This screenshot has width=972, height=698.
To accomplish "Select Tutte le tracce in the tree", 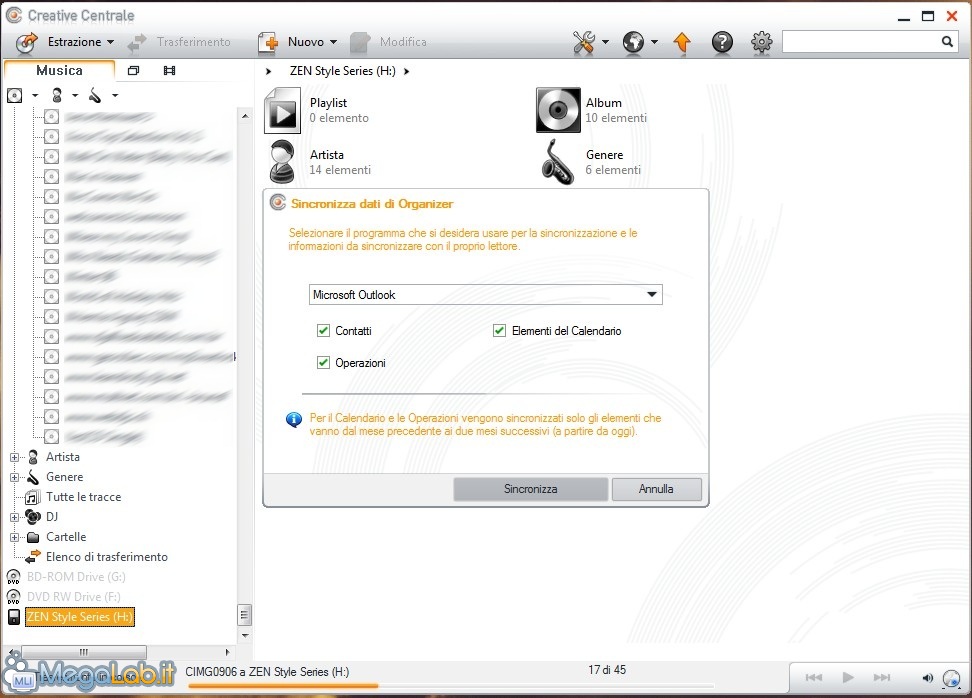I will pyautogui.click(x=84, y=497).
